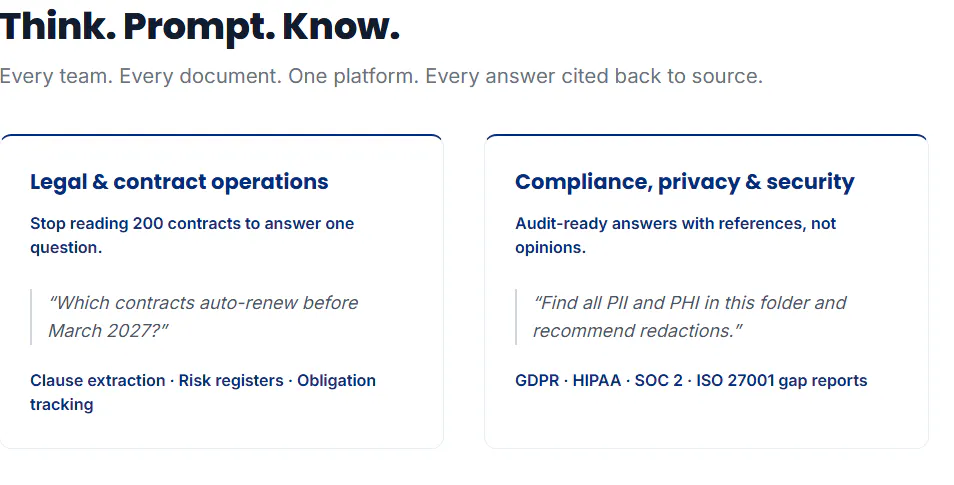Open the Compliance, privacy & security card heading
The image size is (954, 485).
(x=684, y=181)
